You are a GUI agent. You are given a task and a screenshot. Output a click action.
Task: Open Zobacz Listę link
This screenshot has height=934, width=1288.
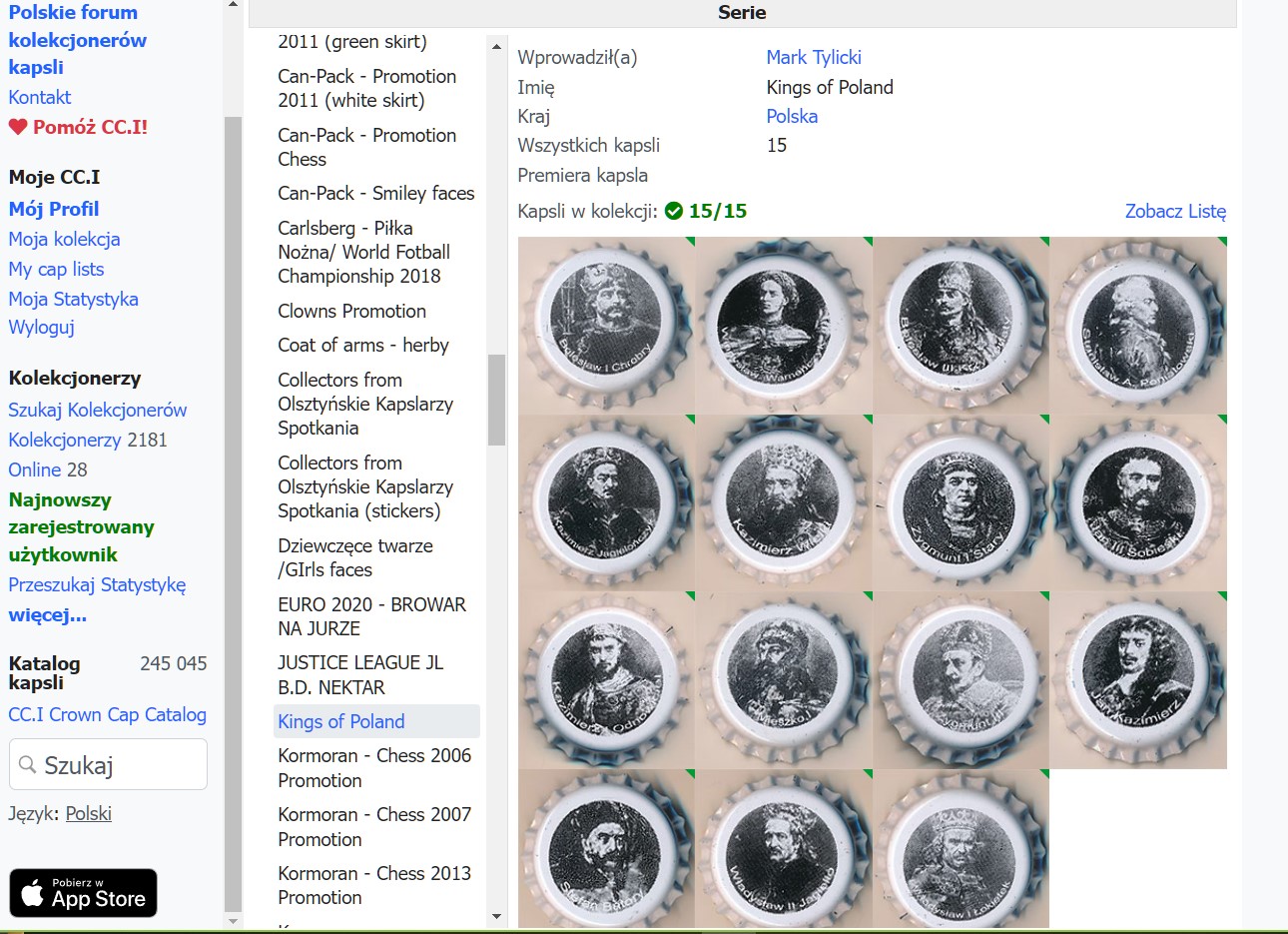[1175, 211]
